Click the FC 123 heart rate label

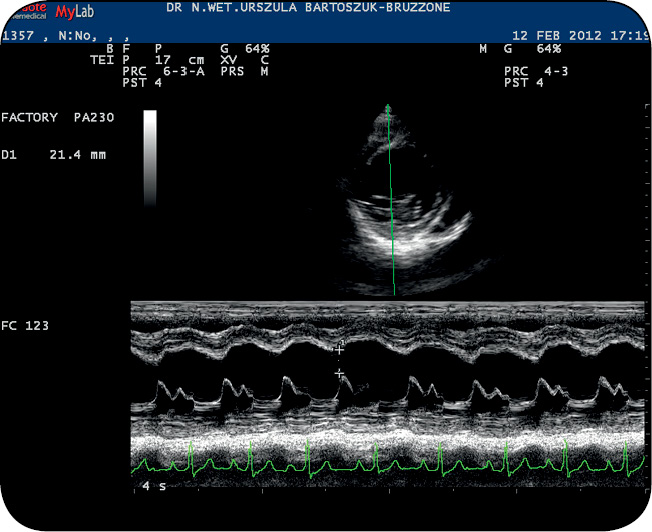[x=26, y=326]
